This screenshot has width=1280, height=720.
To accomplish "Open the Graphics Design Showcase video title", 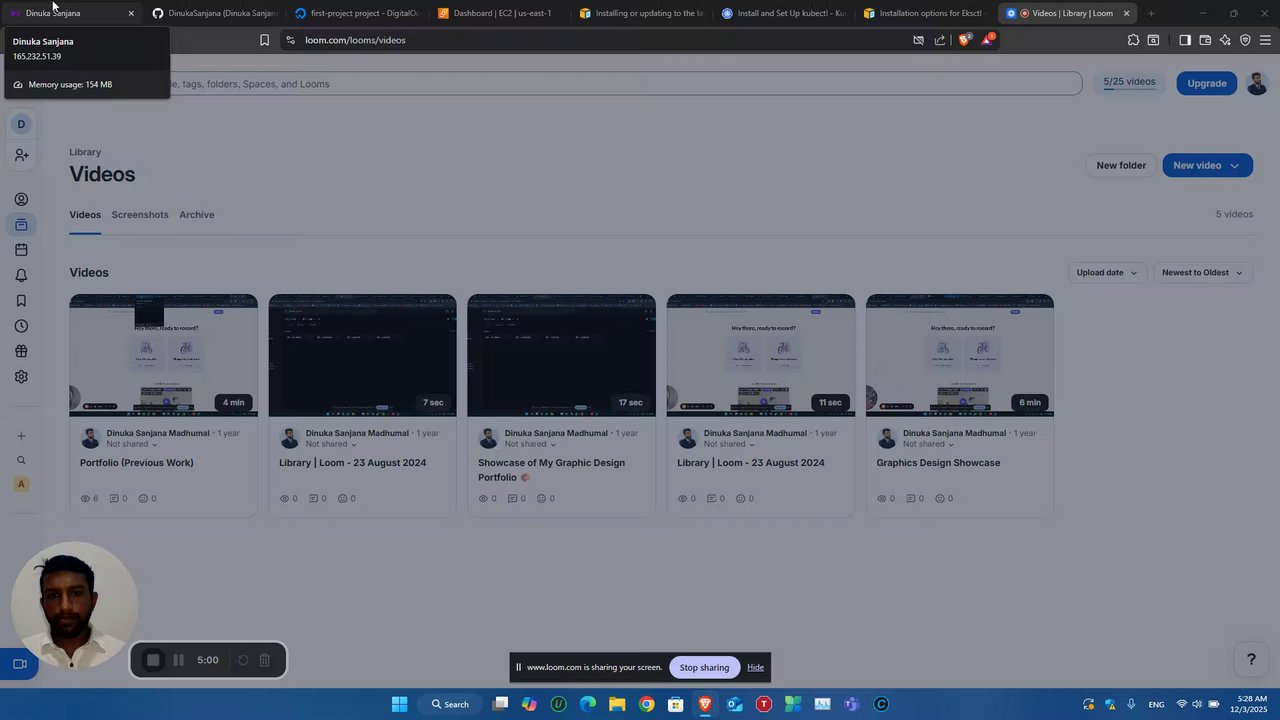I will 938,463.
